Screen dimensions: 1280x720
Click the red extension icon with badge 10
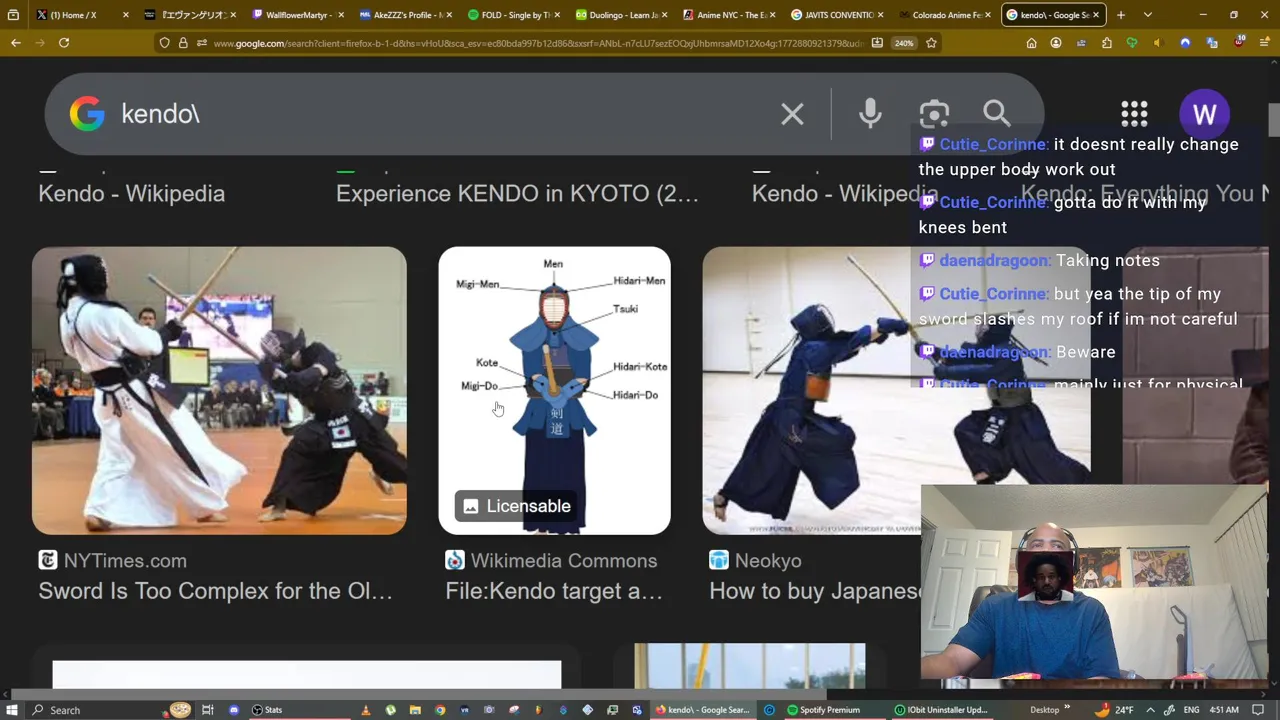click(1238, 43)
